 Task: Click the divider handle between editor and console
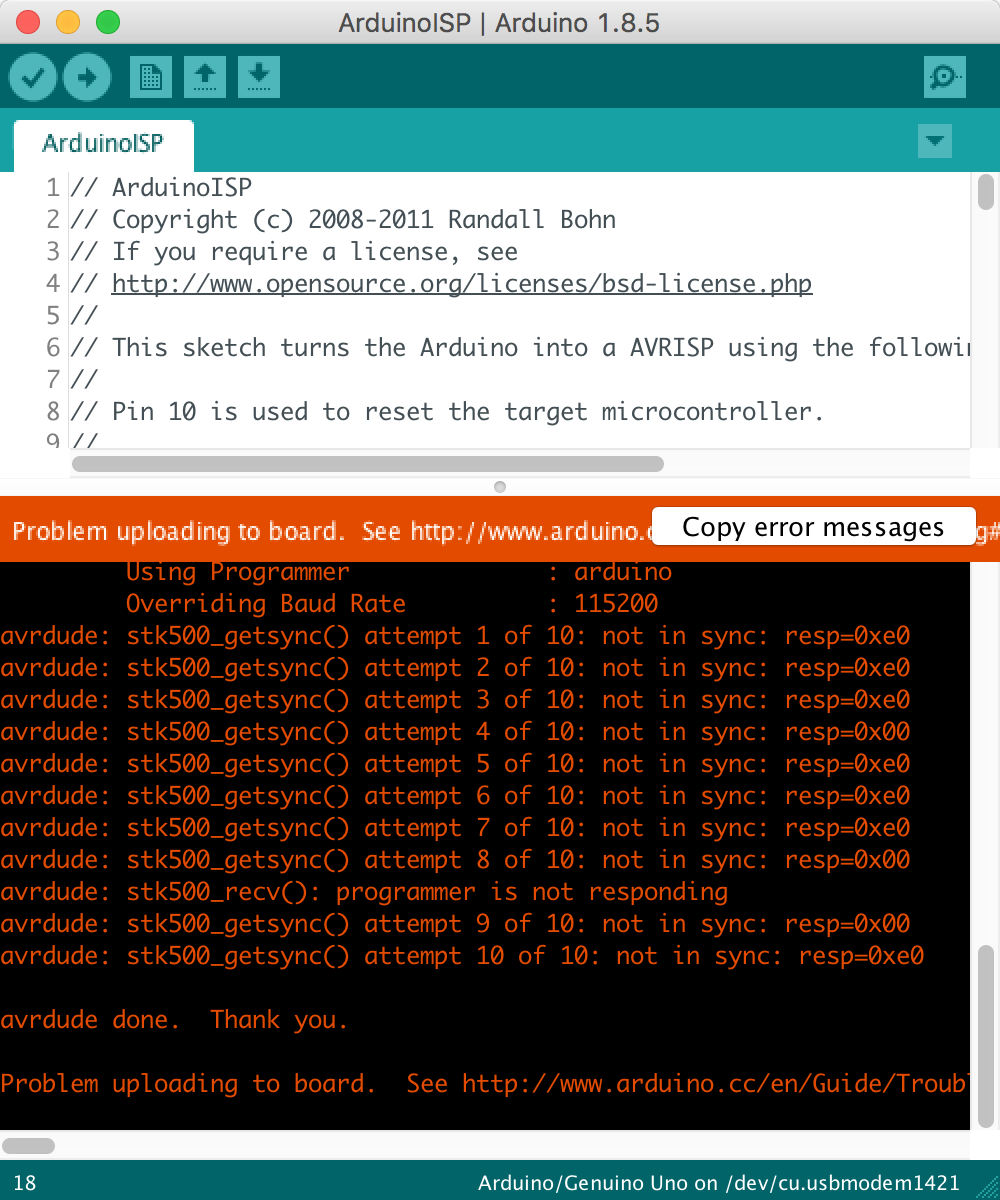(500, 487)
